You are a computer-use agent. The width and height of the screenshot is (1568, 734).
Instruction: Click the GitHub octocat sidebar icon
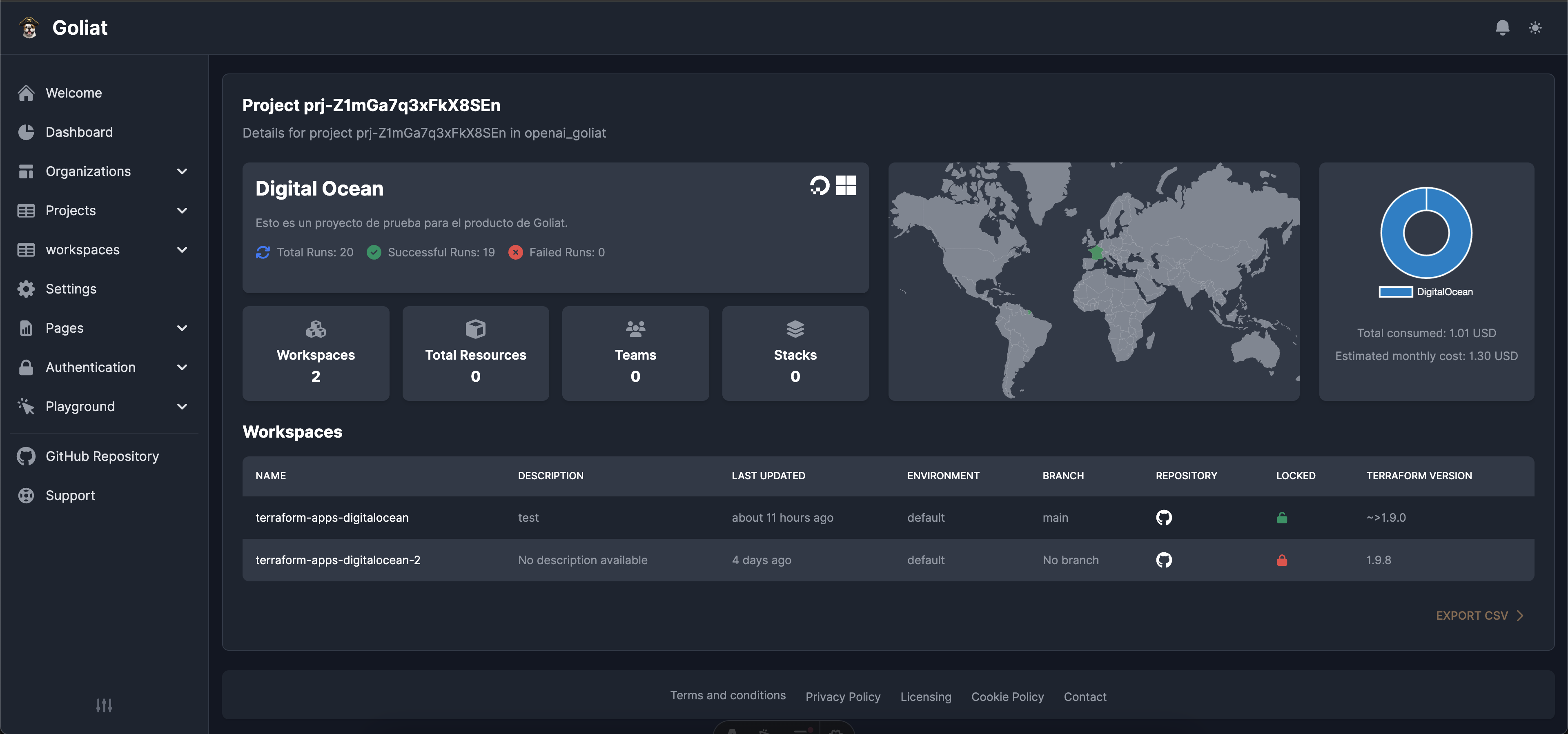pyautogui.click(x=26, y=456)
